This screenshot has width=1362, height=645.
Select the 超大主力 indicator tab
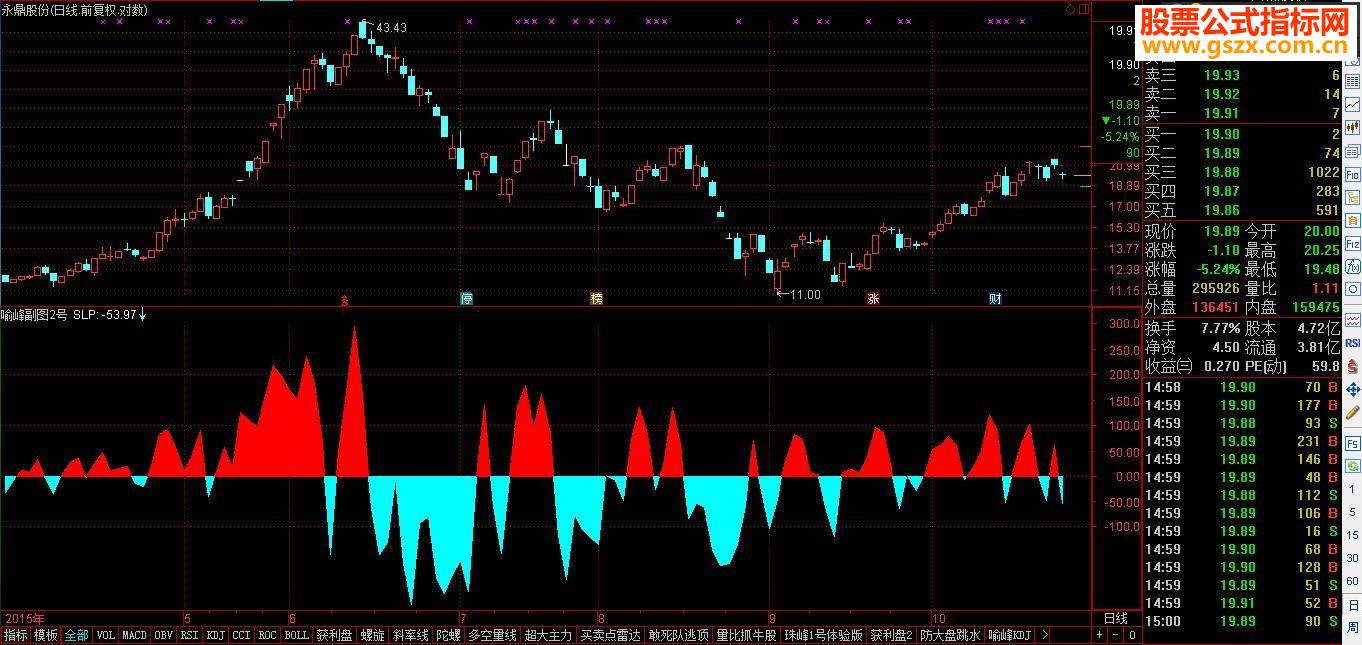tap(548, 635)
